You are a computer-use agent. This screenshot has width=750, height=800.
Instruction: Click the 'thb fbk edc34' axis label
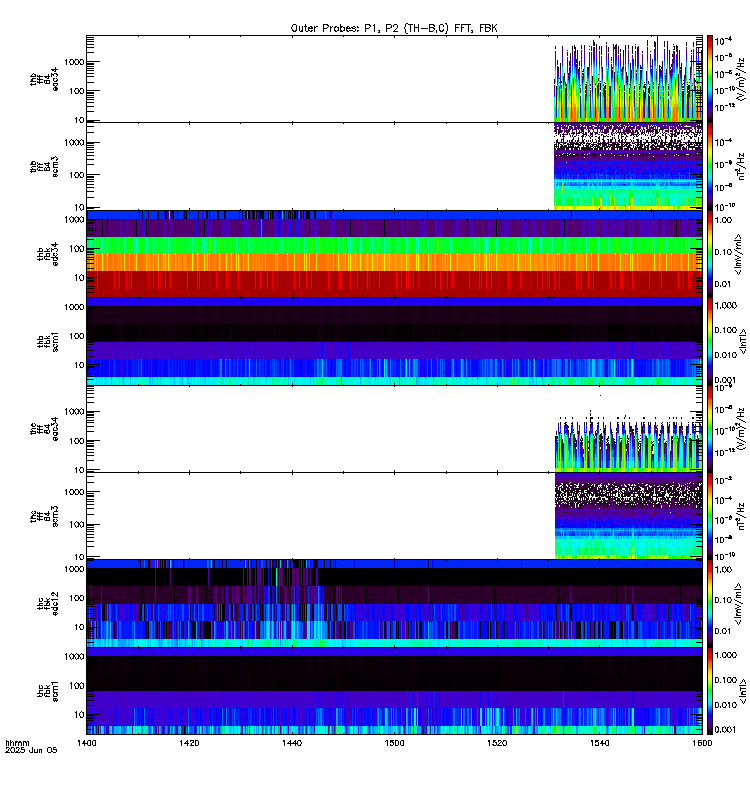click(x=47, y=254)
